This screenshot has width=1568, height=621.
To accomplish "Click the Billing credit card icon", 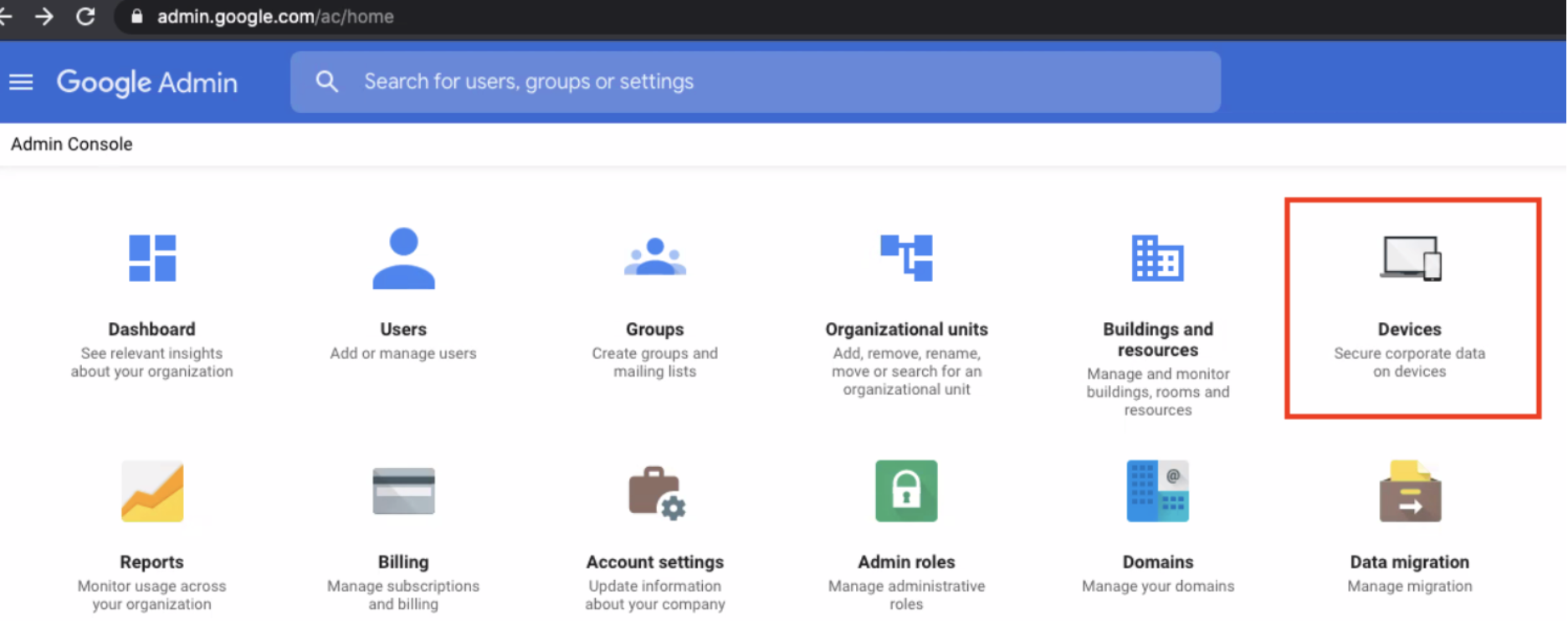I will point(403,491).
